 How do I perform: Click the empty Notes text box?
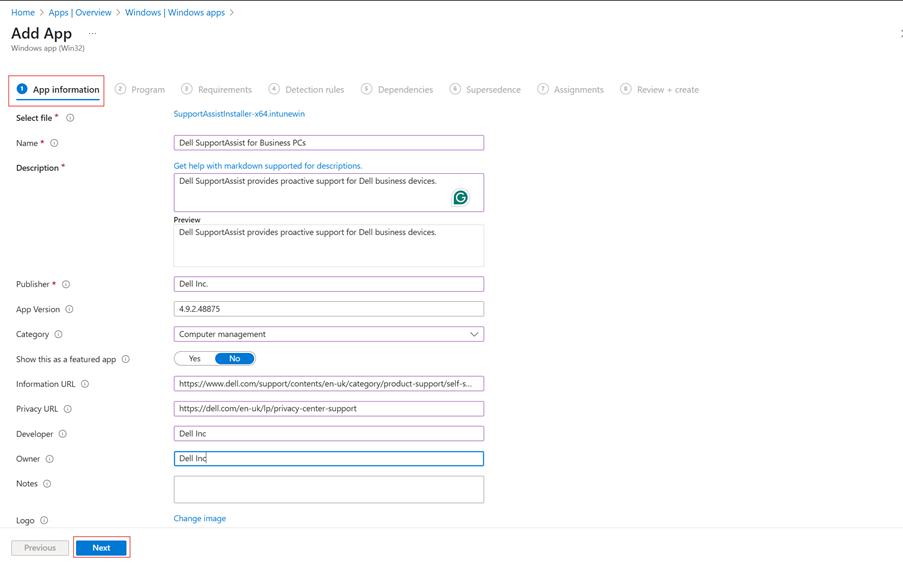(329, 490)
